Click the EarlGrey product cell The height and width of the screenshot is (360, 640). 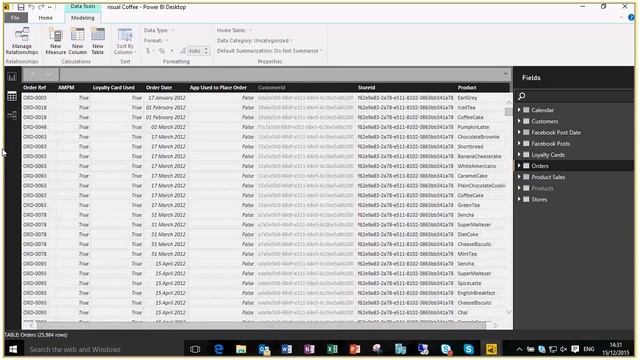tap(467, 98)
